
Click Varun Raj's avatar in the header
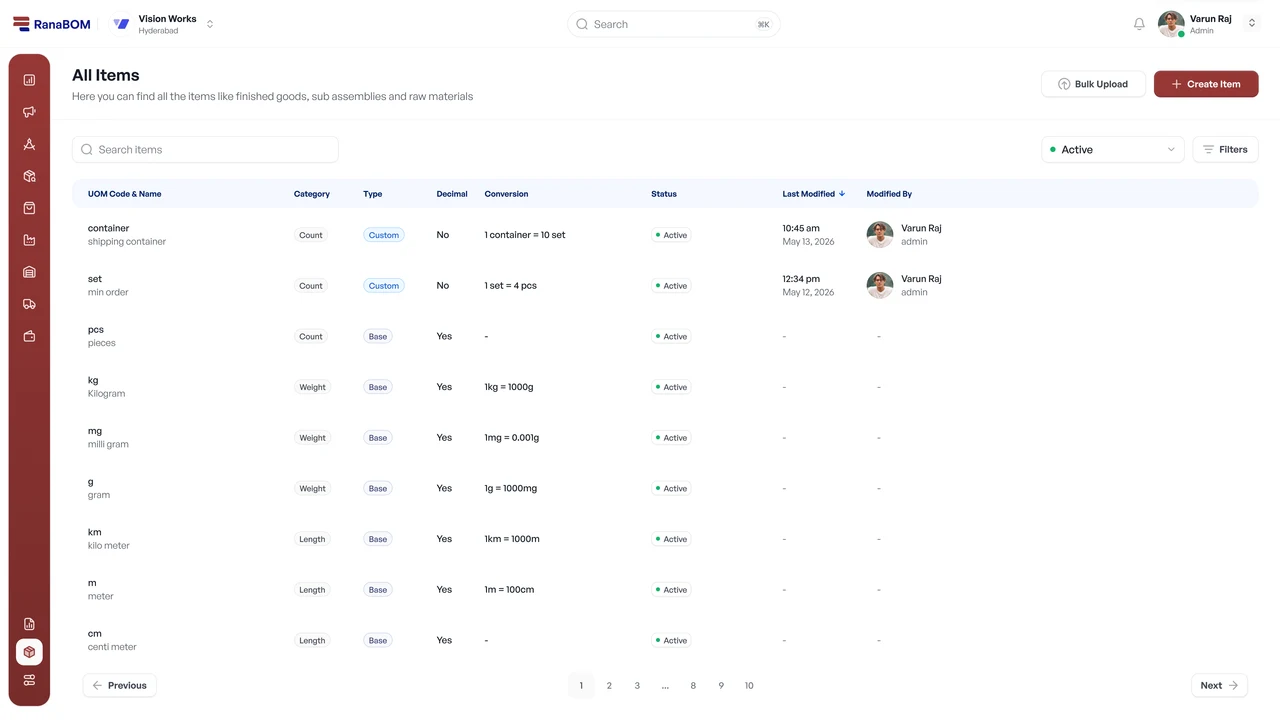point(1171,24)
